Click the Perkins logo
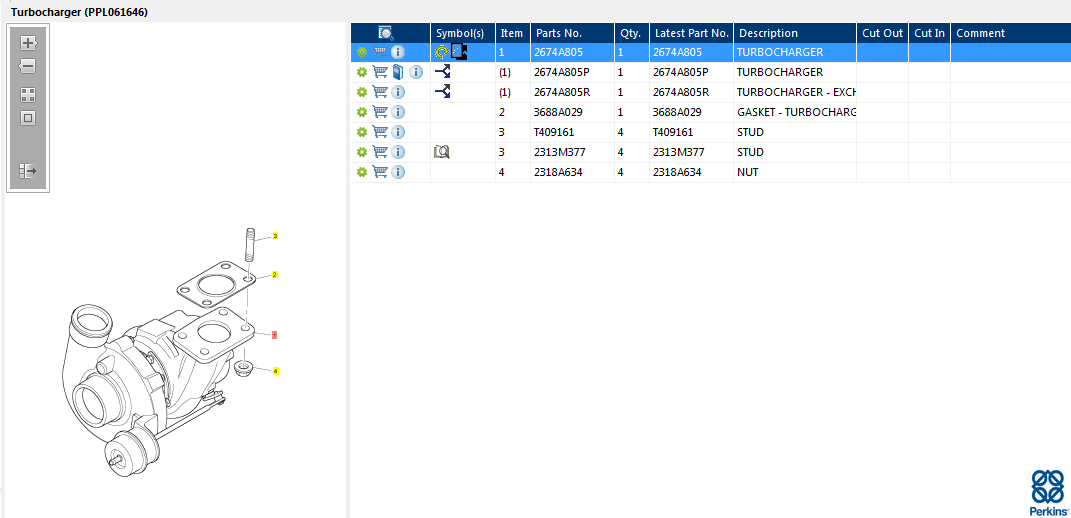 tap(1048, 493)
